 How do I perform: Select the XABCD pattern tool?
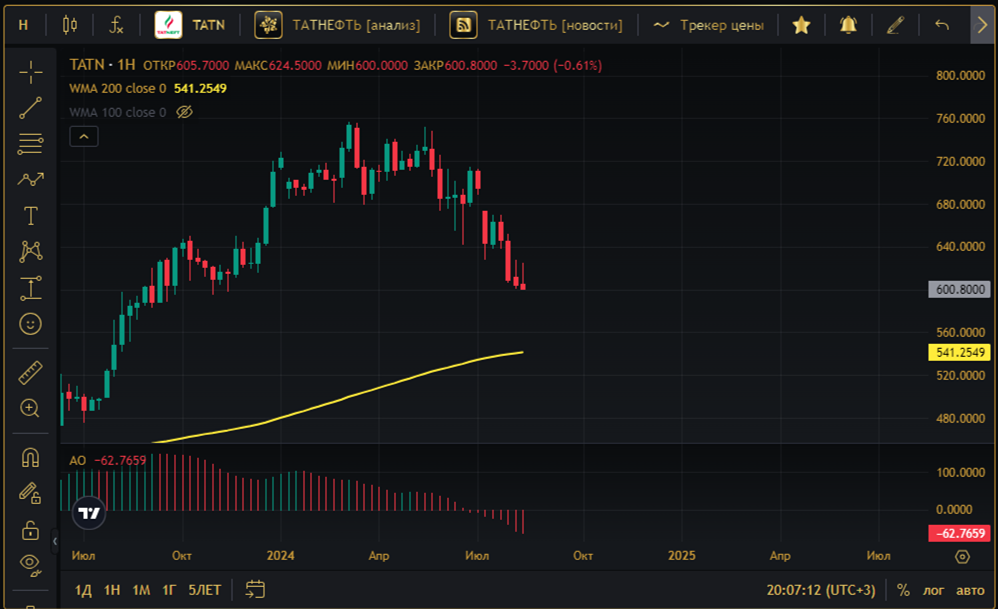coord(31,252)
